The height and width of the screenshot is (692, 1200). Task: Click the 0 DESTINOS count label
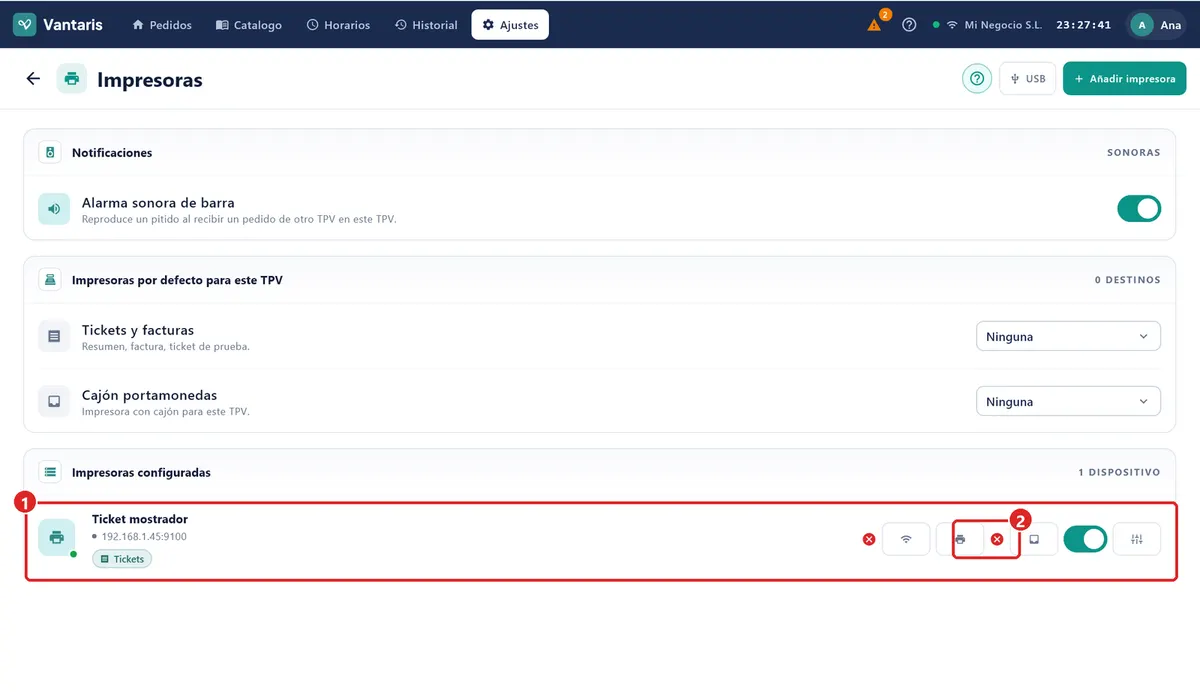(1128, 280)
